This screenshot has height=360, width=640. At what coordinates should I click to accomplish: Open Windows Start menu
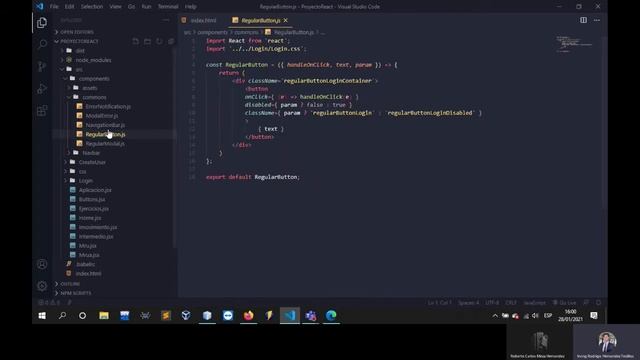click(x=42, y=316)
